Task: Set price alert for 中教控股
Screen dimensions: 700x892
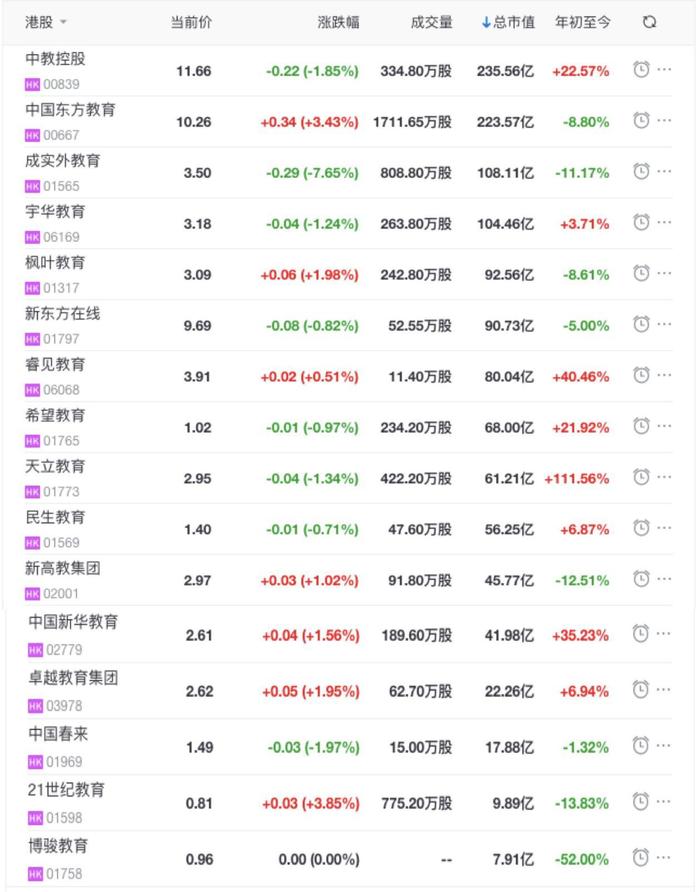Action: coord(641,69)
